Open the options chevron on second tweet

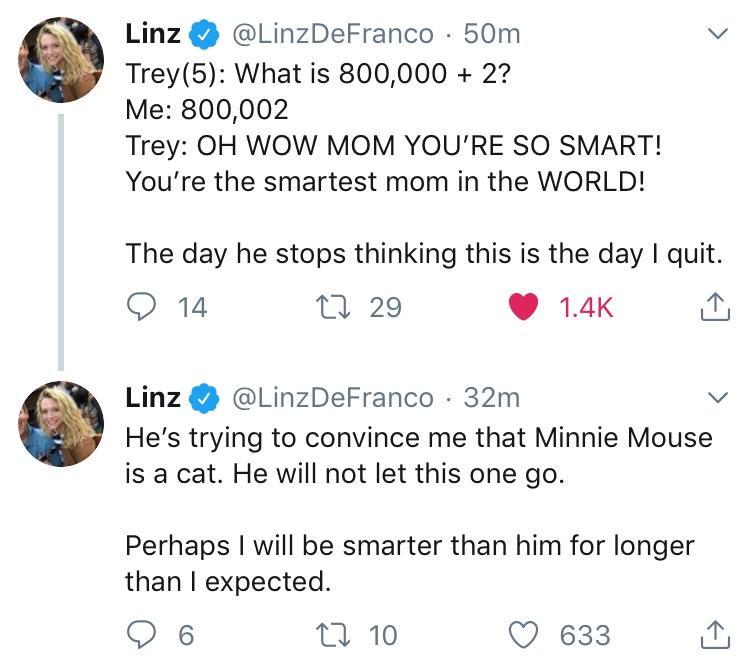717,398
